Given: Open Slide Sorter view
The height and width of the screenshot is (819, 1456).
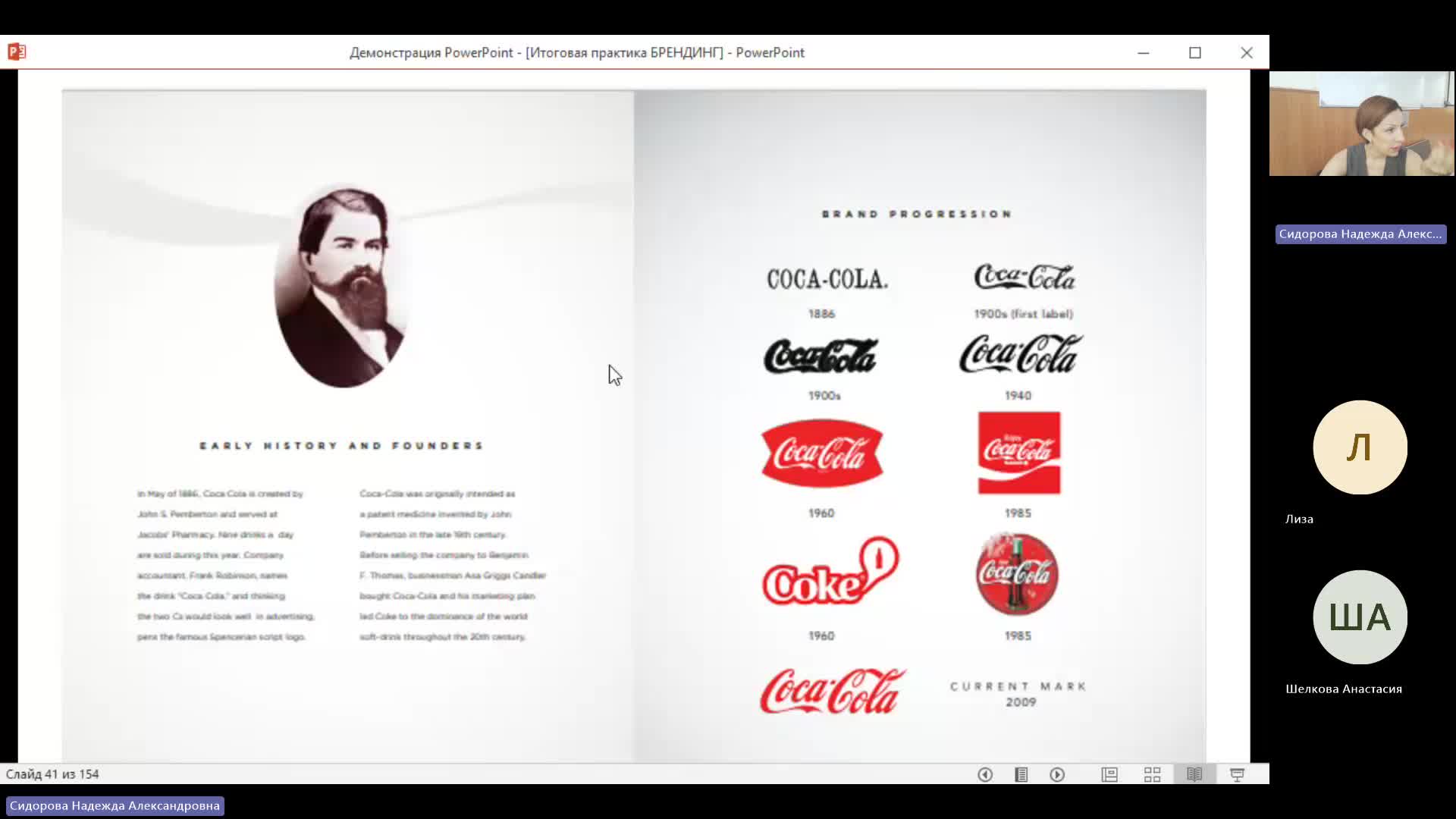Looking at the screenshot, I should coord(1152,774).
